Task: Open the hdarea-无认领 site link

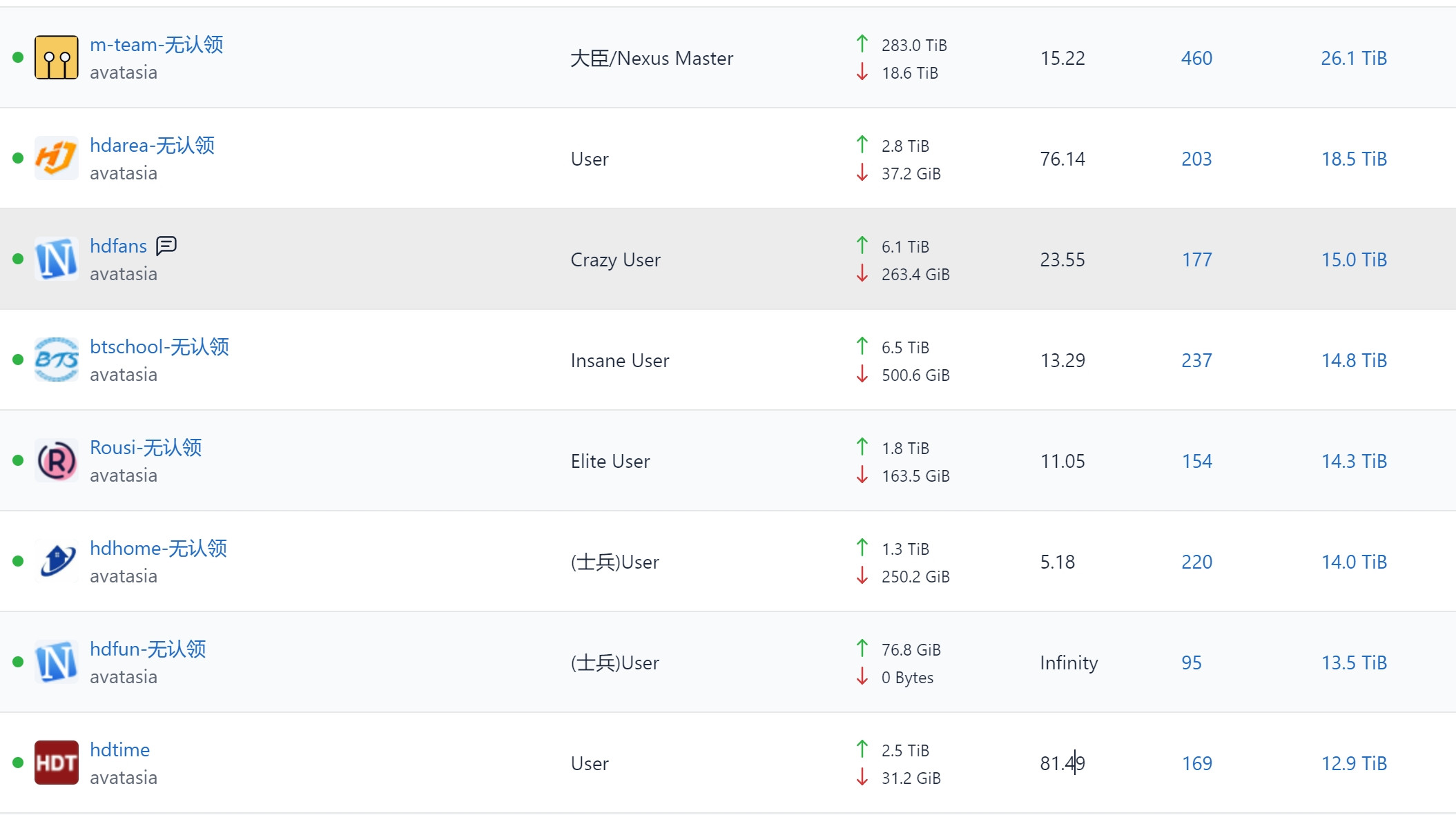Action: 152,146
